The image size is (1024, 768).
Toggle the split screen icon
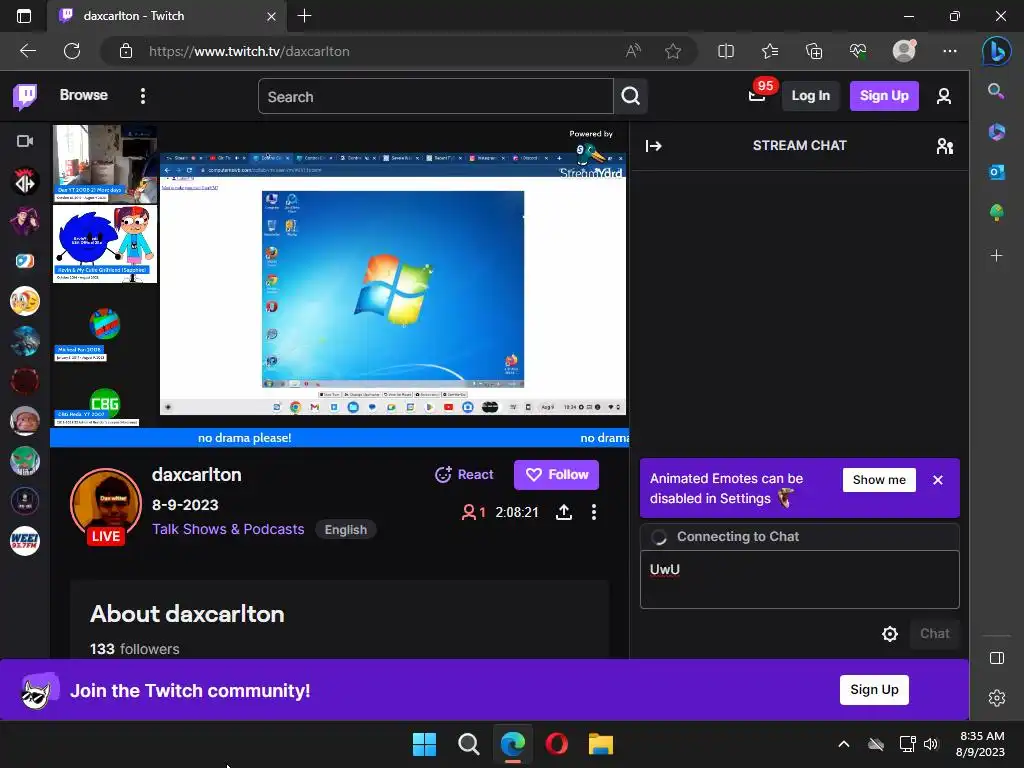pos(726,51)
